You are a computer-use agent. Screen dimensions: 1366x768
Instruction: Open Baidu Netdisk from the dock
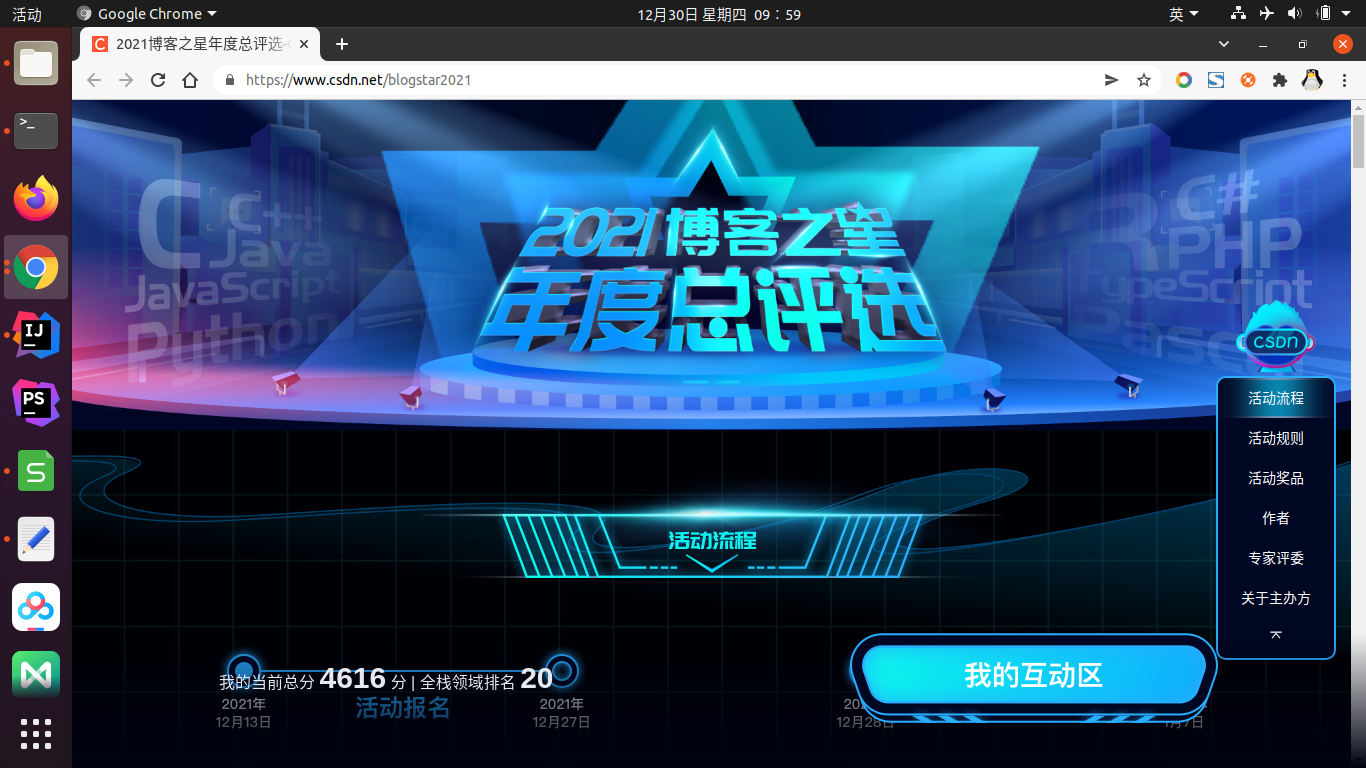tap(36, 607)
